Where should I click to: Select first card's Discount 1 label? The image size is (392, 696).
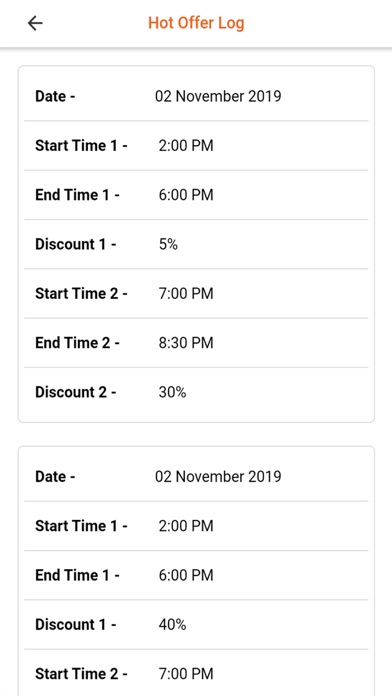(x=75, y=244)
